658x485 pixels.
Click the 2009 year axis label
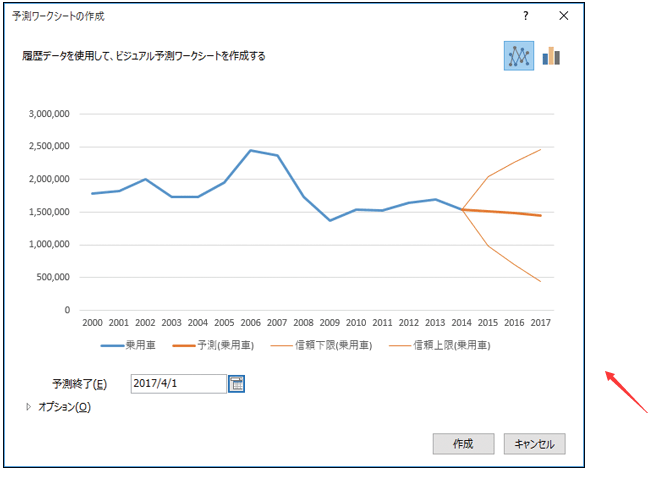(329, 323)
